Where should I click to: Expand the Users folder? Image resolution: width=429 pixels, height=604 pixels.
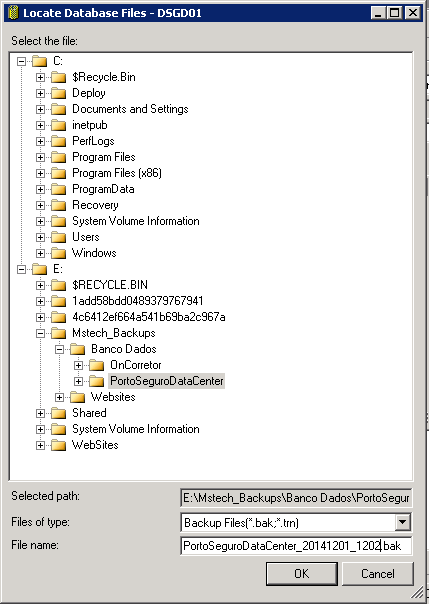40,237
